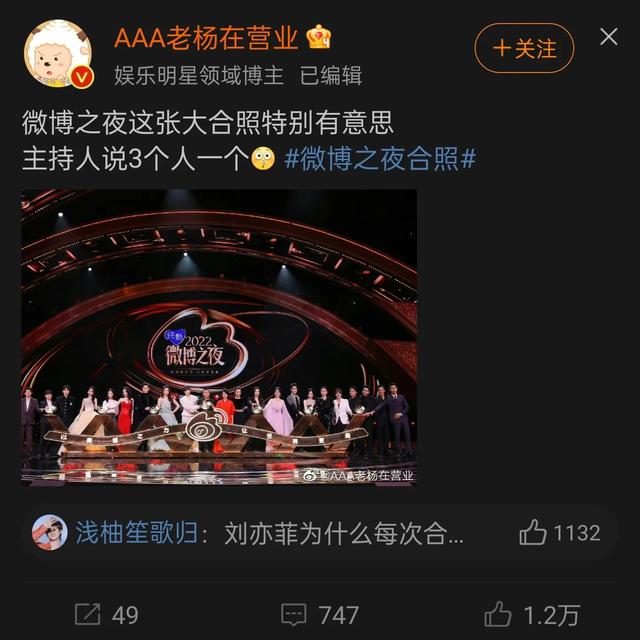Expand the truncated comment about 刘亦菲

coord(344,533)
